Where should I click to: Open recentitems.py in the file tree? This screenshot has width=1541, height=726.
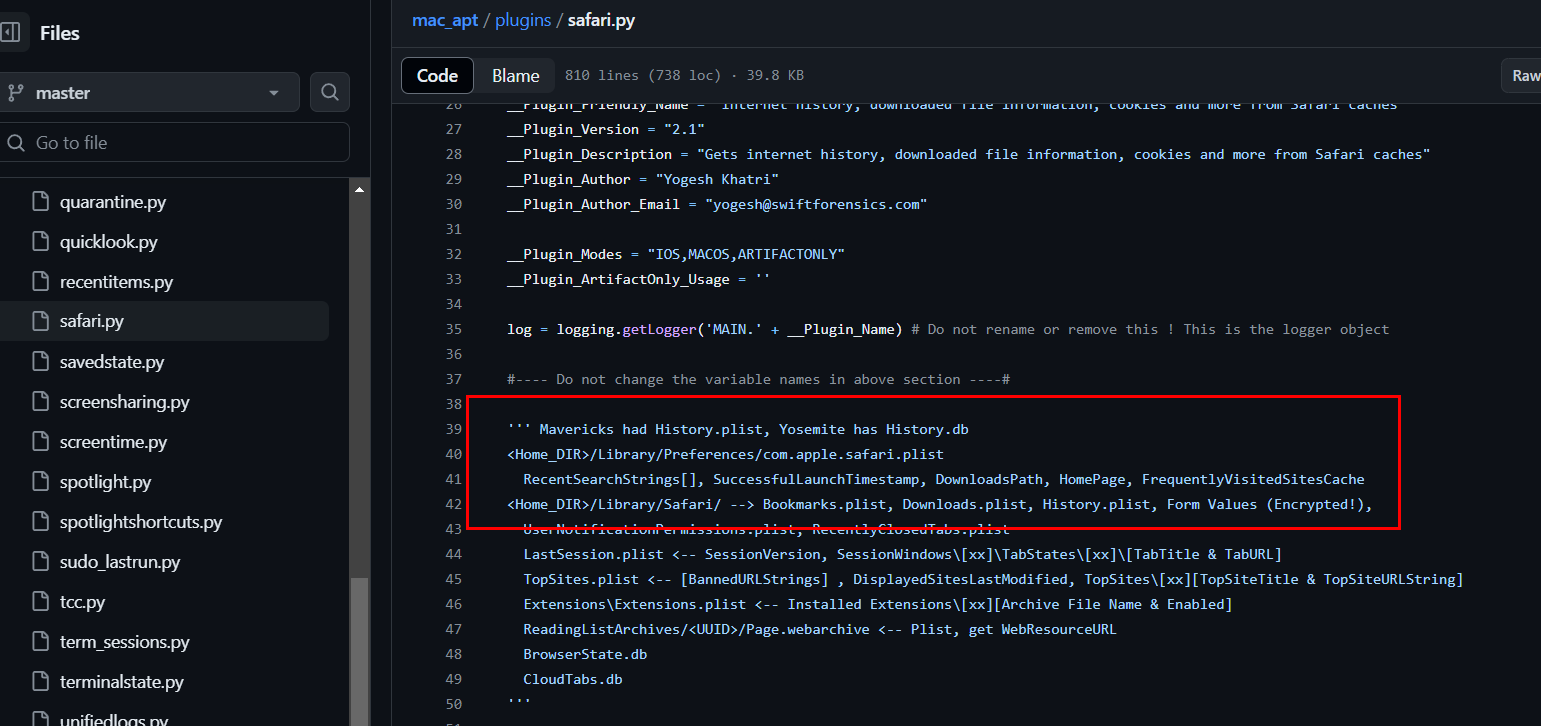[x=116, y=282]
